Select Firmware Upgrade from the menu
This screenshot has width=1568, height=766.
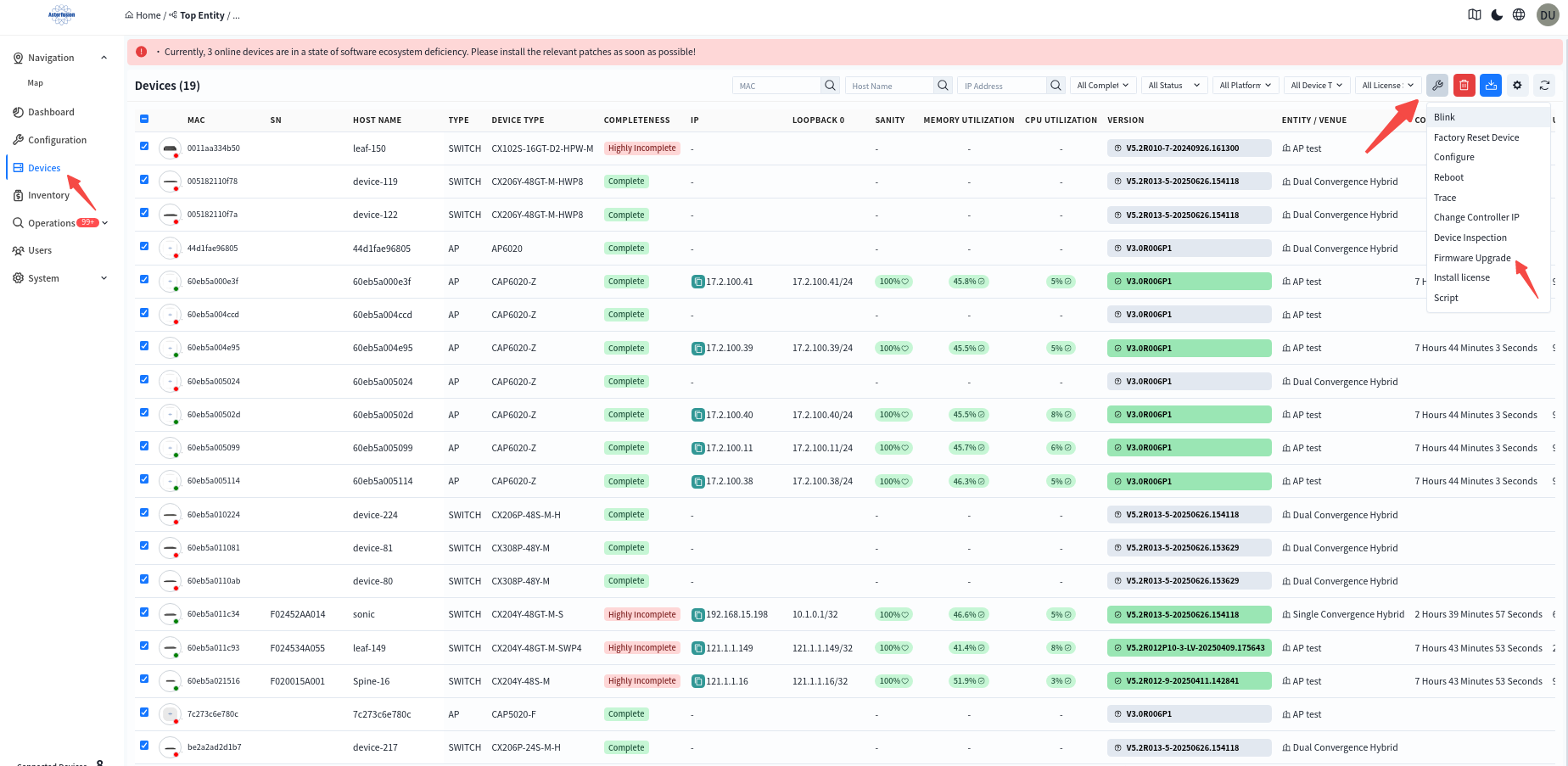point(1472,258)
